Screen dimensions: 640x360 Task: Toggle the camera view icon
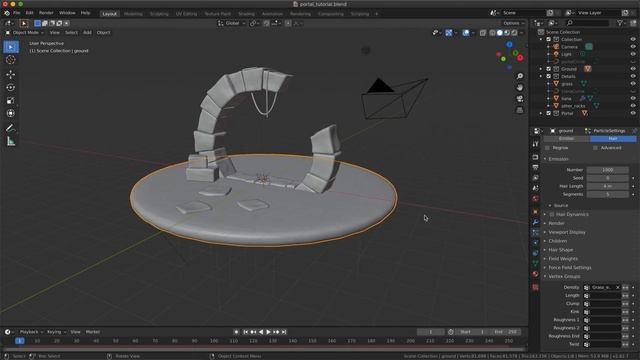(520, 99)
